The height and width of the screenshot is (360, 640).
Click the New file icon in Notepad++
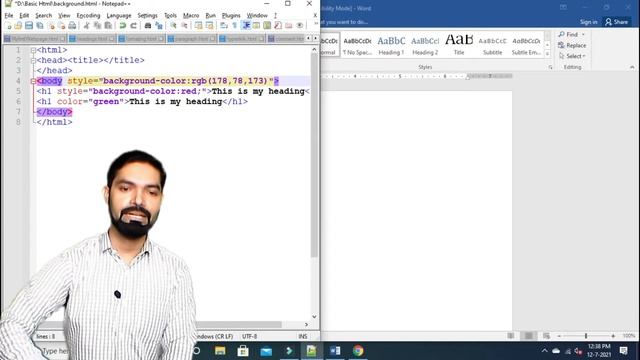coord(8,26)
